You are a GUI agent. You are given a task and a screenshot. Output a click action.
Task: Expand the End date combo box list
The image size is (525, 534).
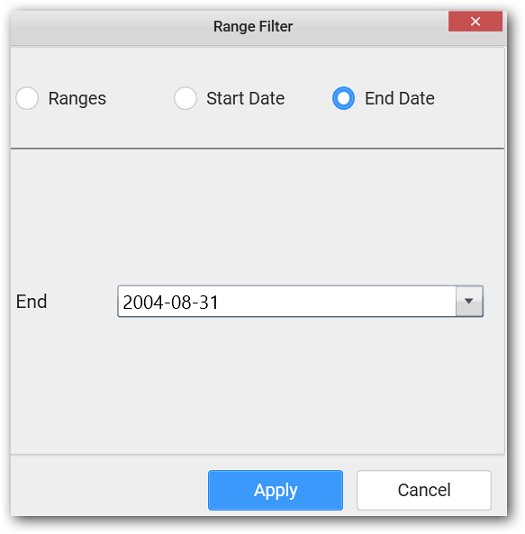click(469, 301)
